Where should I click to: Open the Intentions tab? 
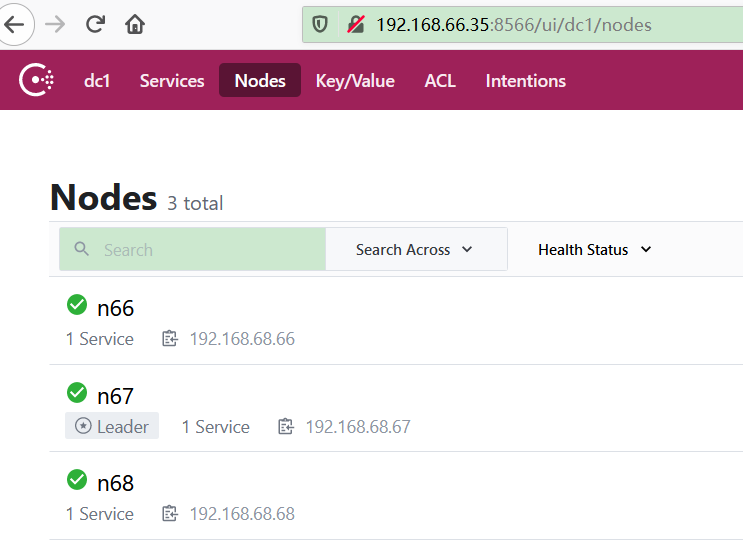point(525,81)
